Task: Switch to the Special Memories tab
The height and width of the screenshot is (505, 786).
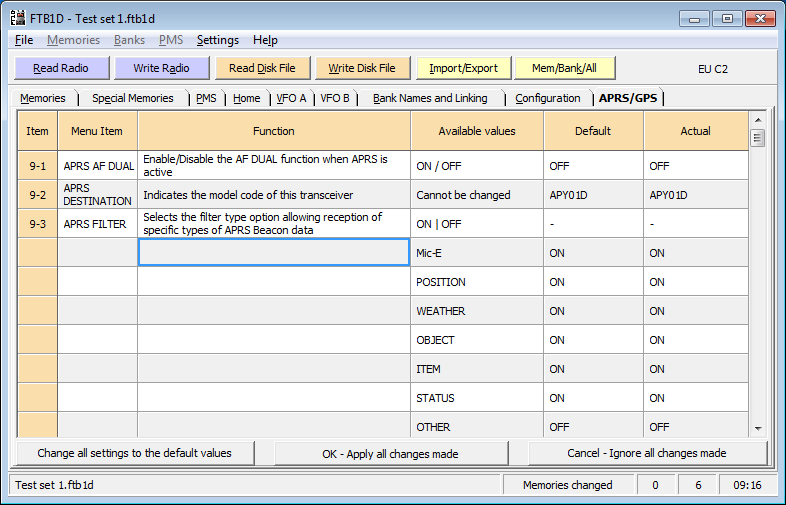Action: pyautogui.click(x=133, y=98)
